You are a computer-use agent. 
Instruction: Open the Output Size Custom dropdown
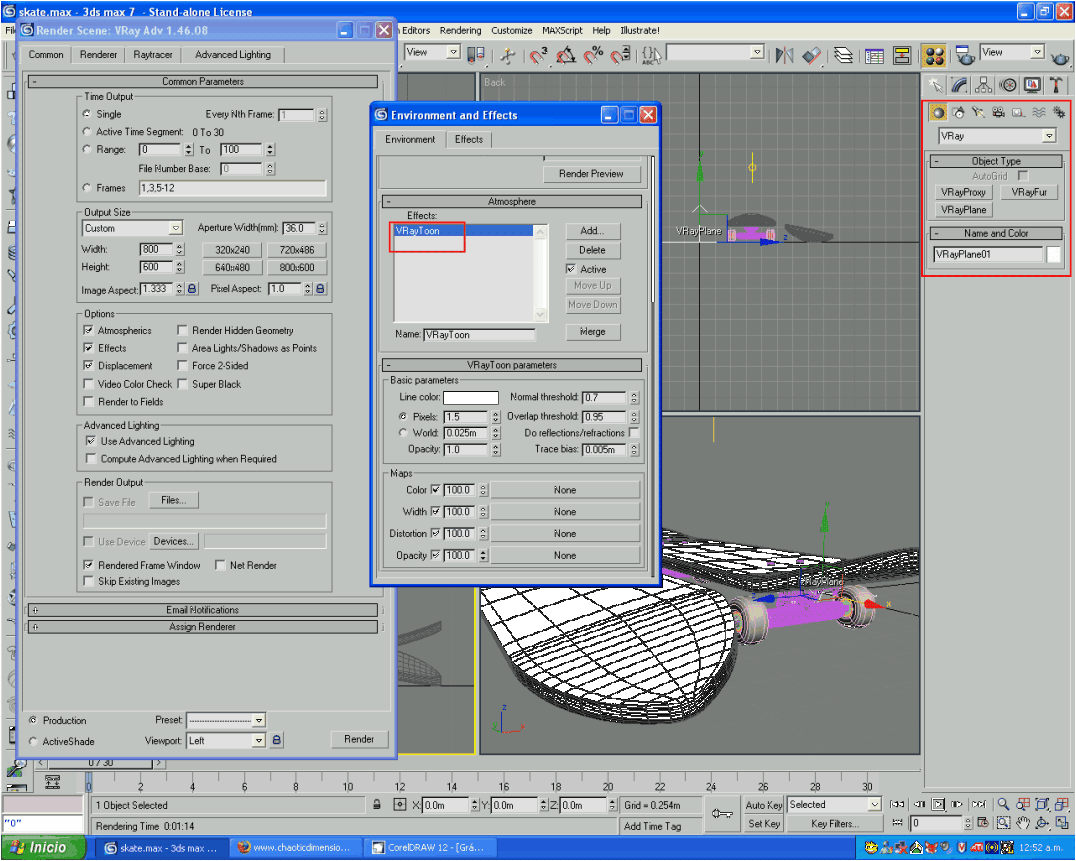click(132, 228)
